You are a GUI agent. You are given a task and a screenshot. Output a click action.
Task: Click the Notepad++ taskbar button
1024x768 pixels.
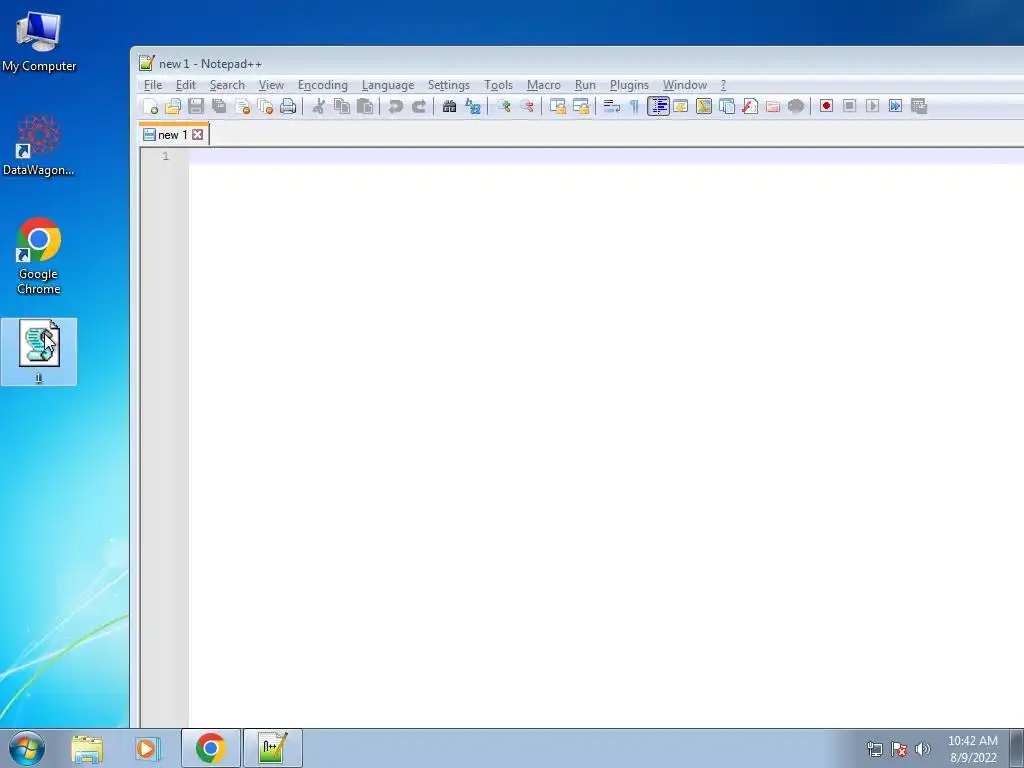pos(273,748)
